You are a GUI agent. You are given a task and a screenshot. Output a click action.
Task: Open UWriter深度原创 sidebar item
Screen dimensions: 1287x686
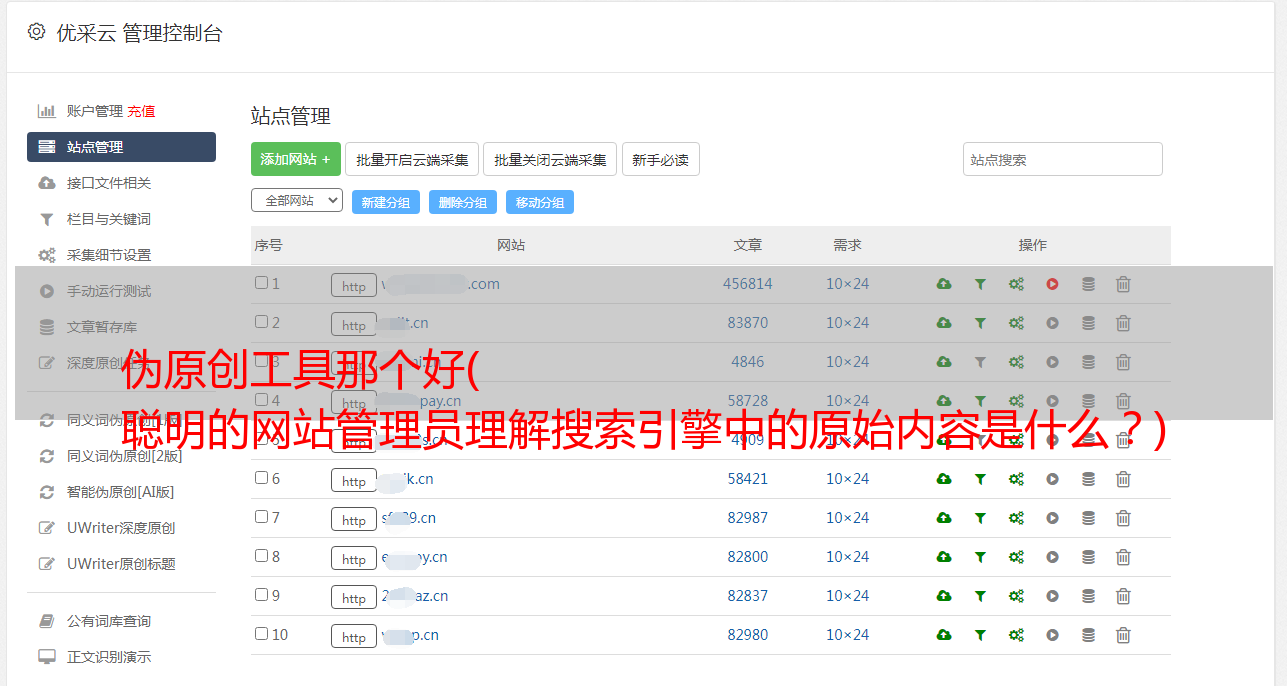[x=121, y=528]
